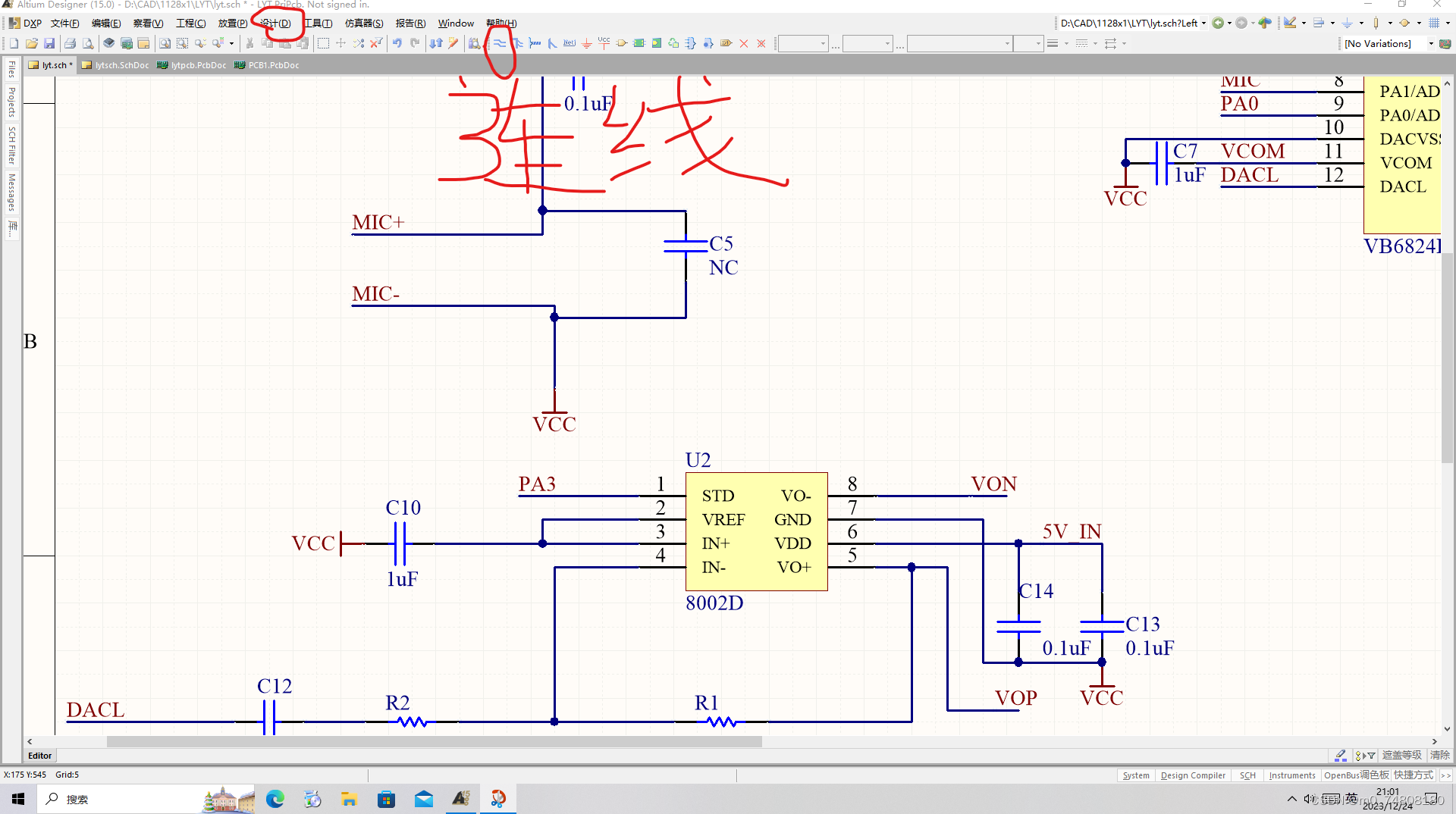This screenshot has width=1456, height=814.
Task: Open the Projects side panel tab
Action: pyautogui.click(x=11, y=102)
